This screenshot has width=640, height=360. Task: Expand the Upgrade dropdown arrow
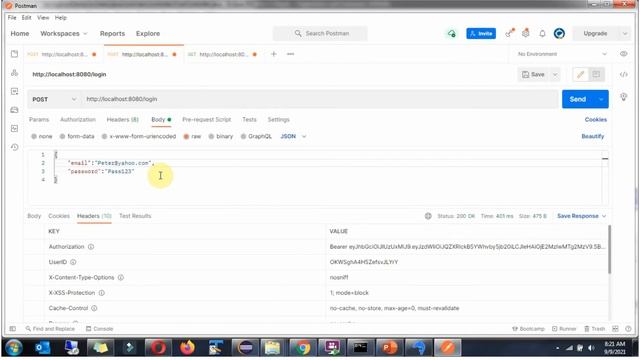(625, 33)
